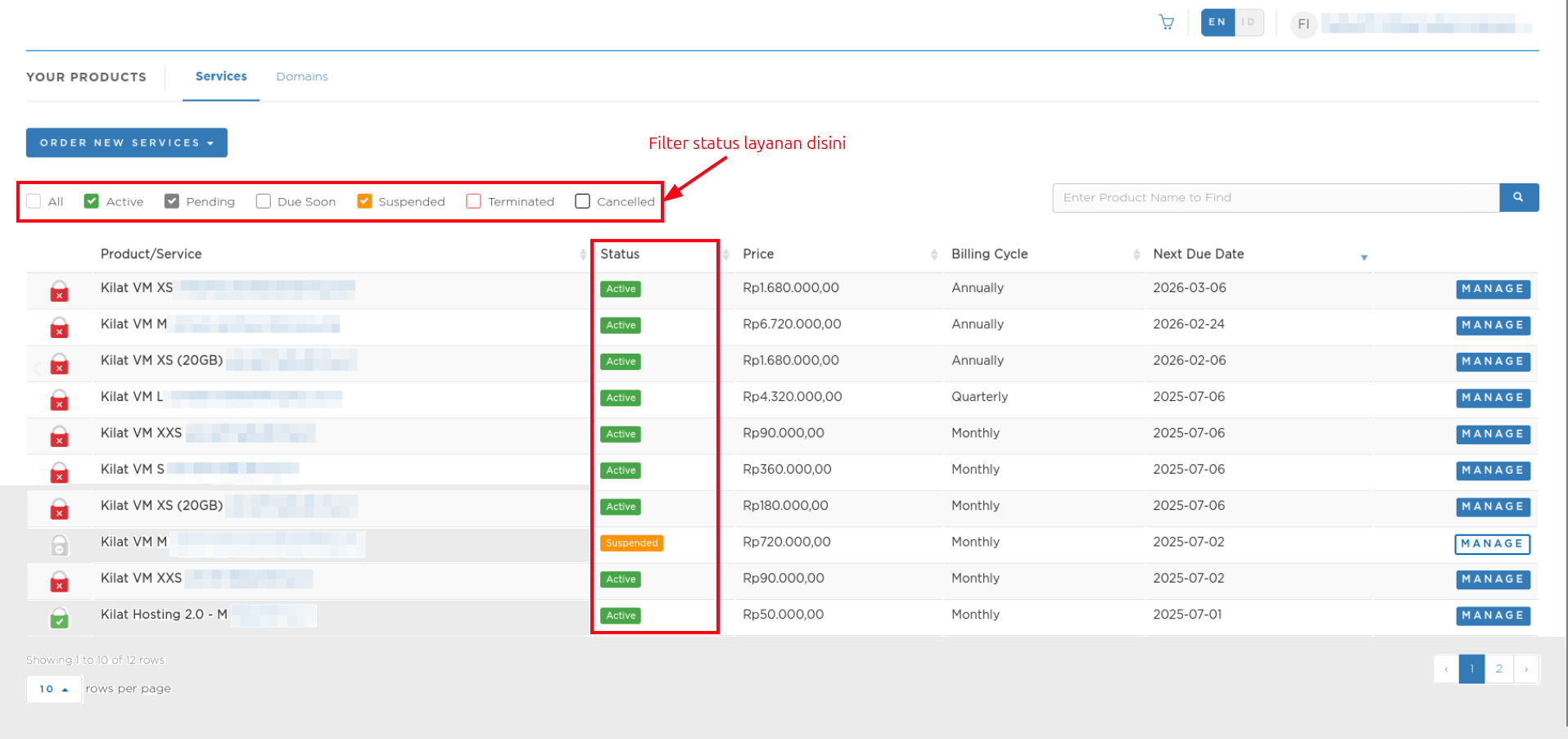This screenshot has width=1568, height=739.
Task: Switch language toggle to ID
Action: [x=1248, y=22]
